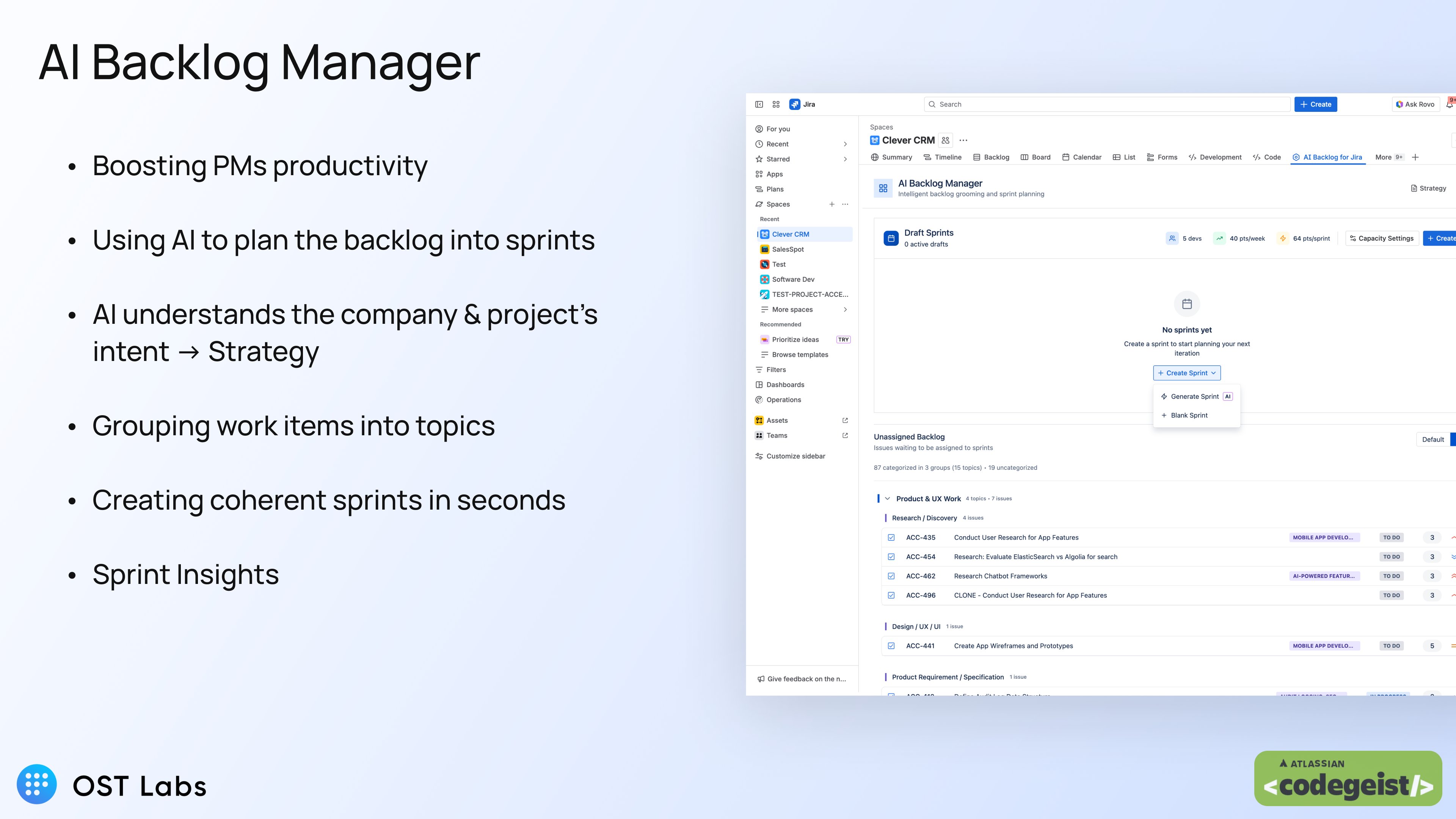The width and height of the screenshot is (1456, 819).
Task: Collapse the Jira sidebar panel icon
Action: [759, 104]
